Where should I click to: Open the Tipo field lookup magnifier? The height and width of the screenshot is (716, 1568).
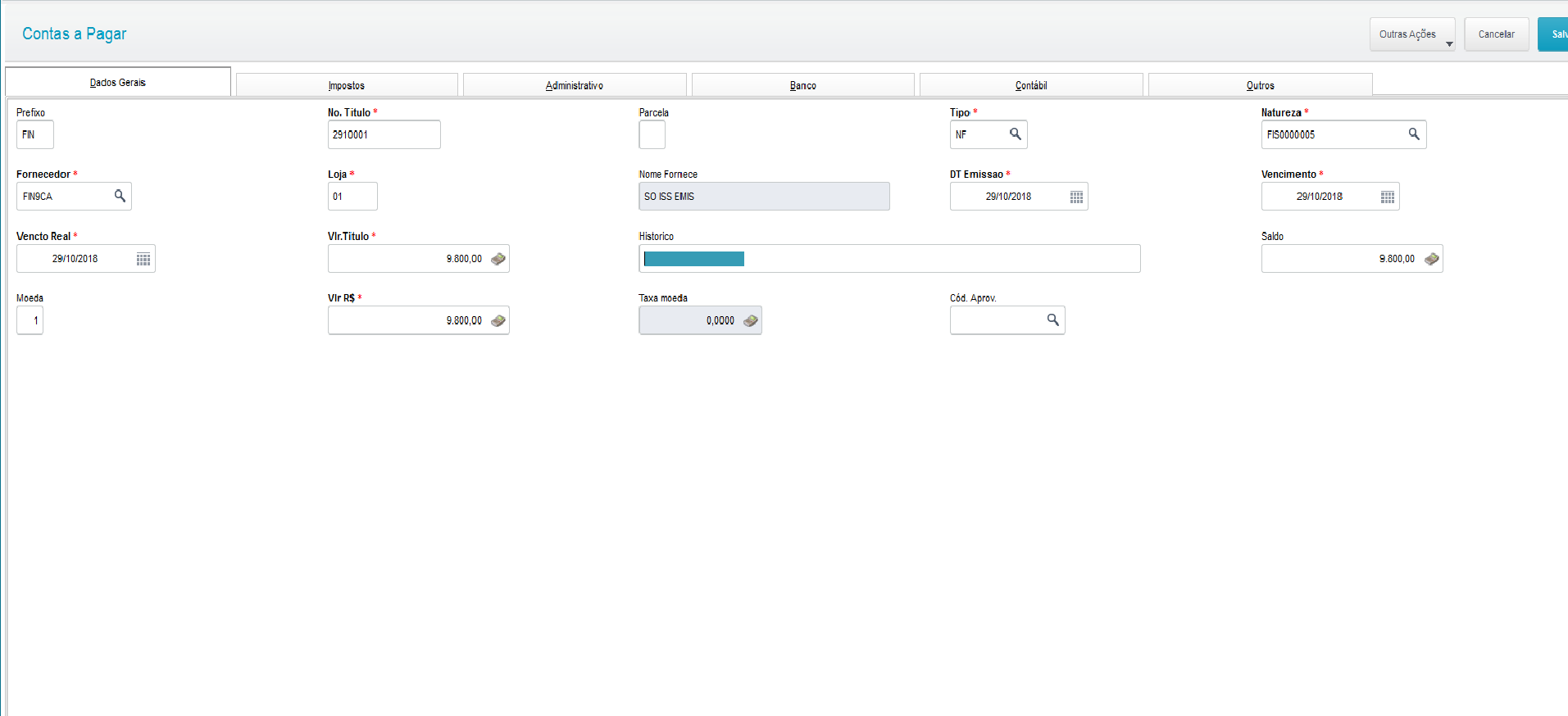pos(1015,134)
